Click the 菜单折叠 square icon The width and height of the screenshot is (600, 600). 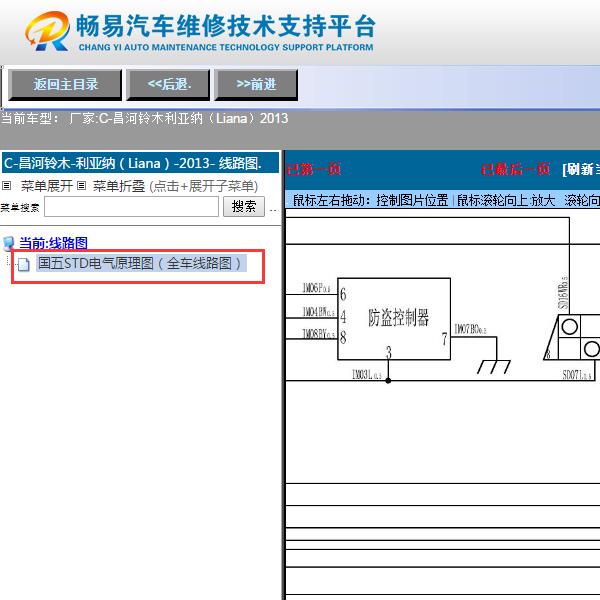pyautogui.click(x=81, y=186)
